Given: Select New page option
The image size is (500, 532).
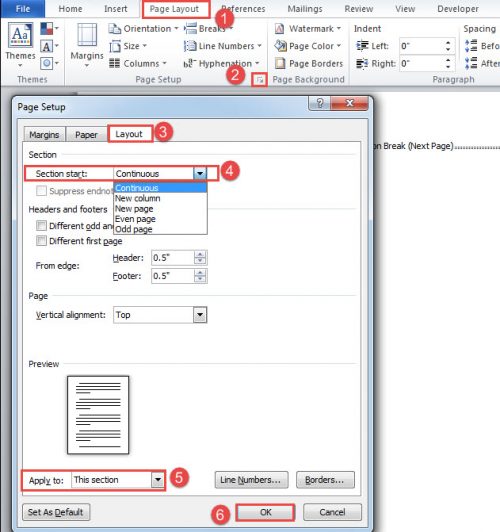Looking at the screenshot, I should [x=160, y=209].
